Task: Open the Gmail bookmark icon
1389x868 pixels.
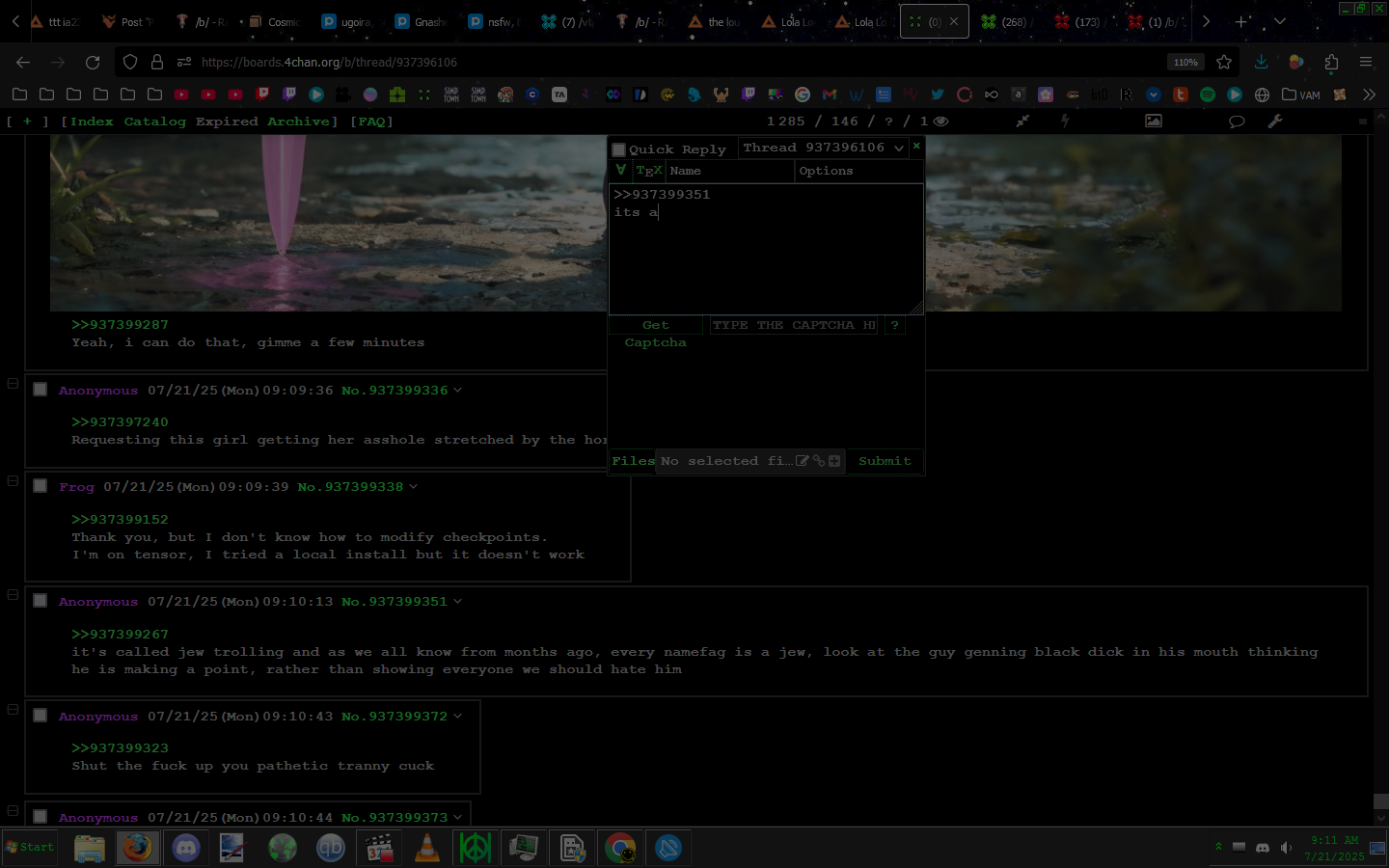Action: pos(830,95)
